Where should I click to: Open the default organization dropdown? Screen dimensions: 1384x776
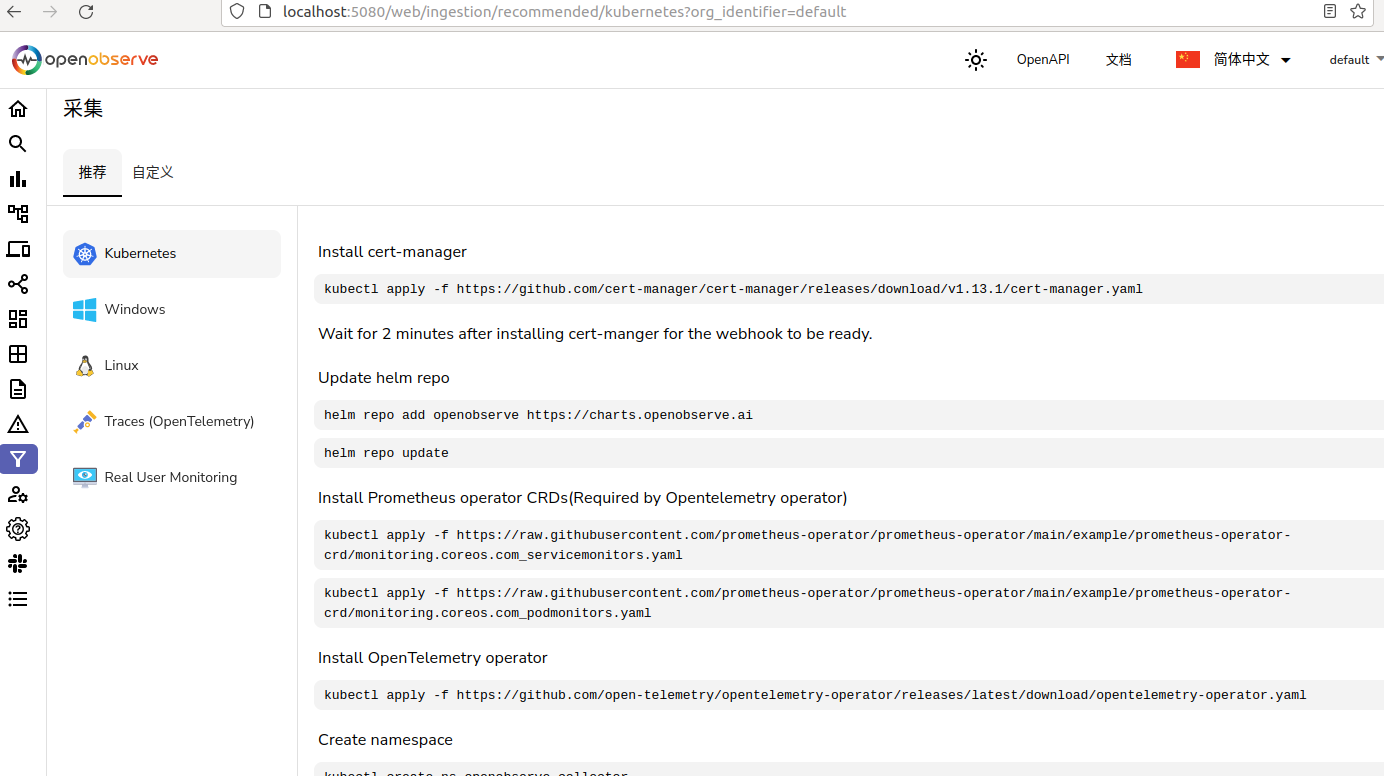[1356, 60]
